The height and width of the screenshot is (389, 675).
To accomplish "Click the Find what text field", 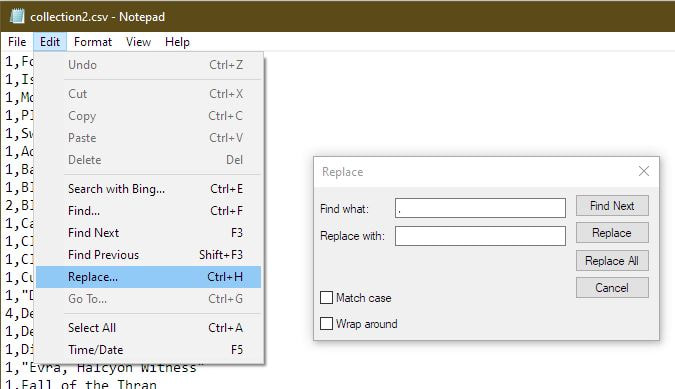I will [x=480, y=208].
